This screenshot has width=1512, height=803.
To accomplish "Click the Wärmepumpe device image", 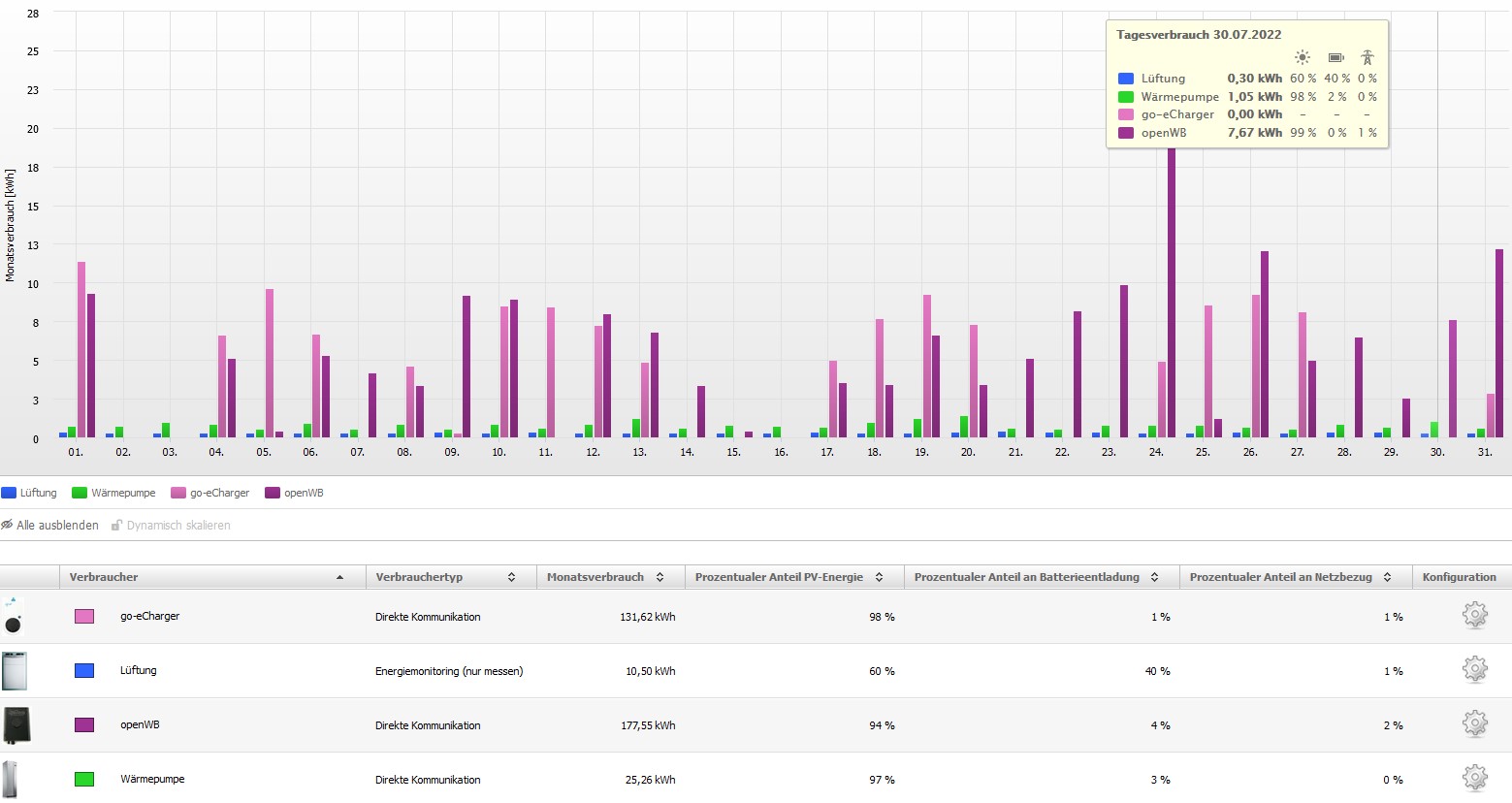I will pos(11,780).
